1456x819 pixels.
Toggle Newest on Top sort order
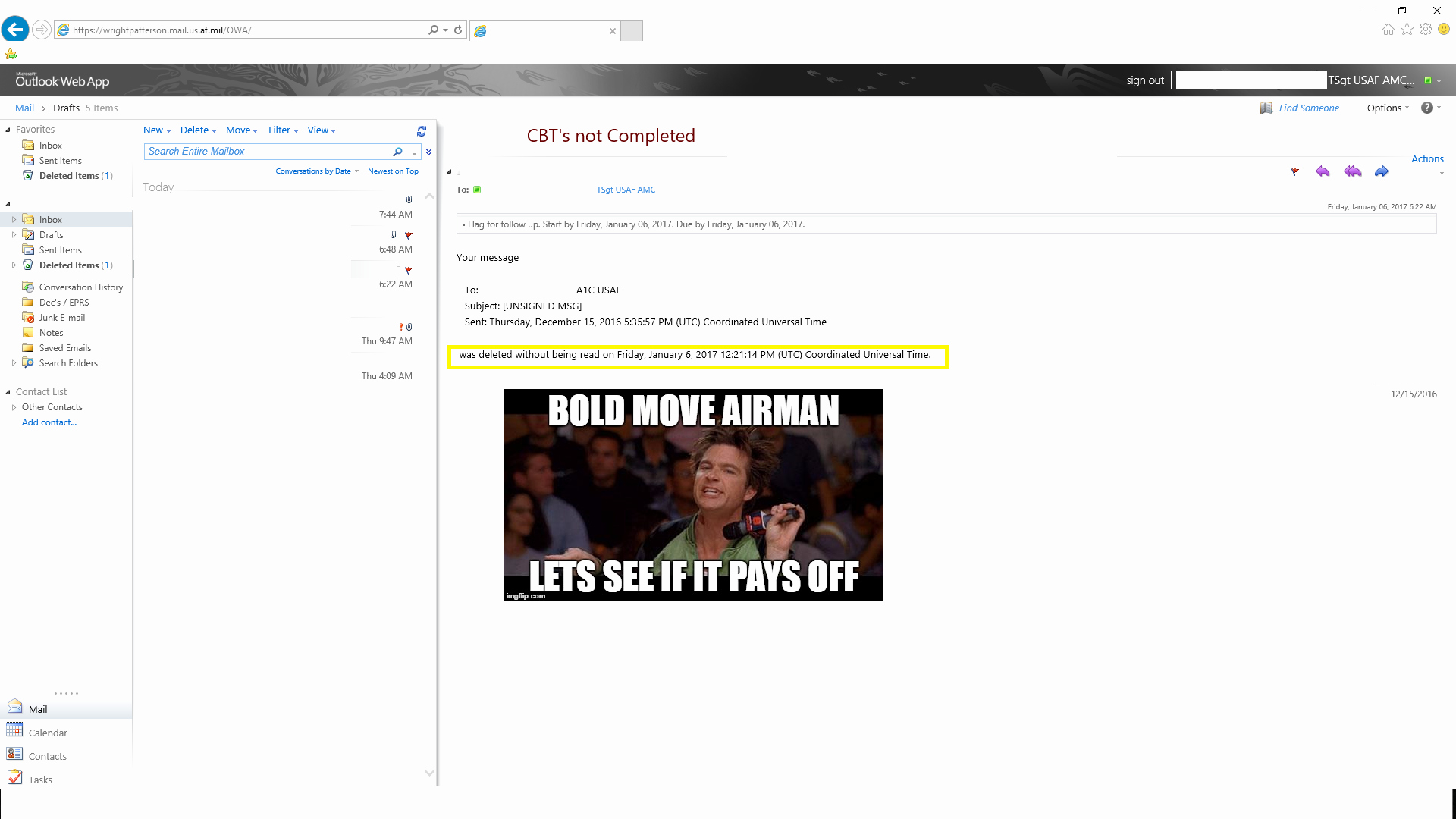[393, 171]
